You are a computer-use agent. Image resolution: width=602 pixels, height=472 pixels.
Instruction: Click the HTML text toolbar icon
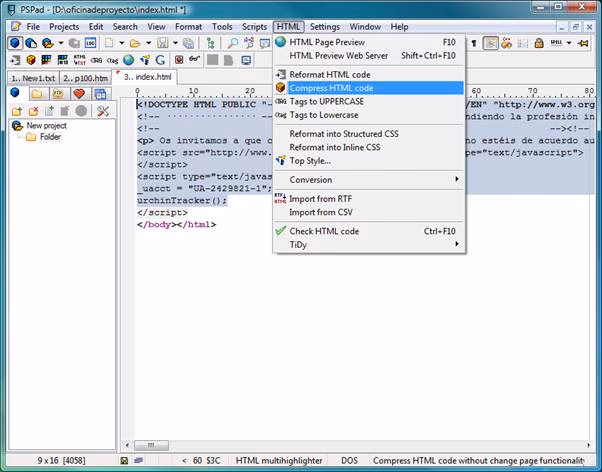[79, 60]
